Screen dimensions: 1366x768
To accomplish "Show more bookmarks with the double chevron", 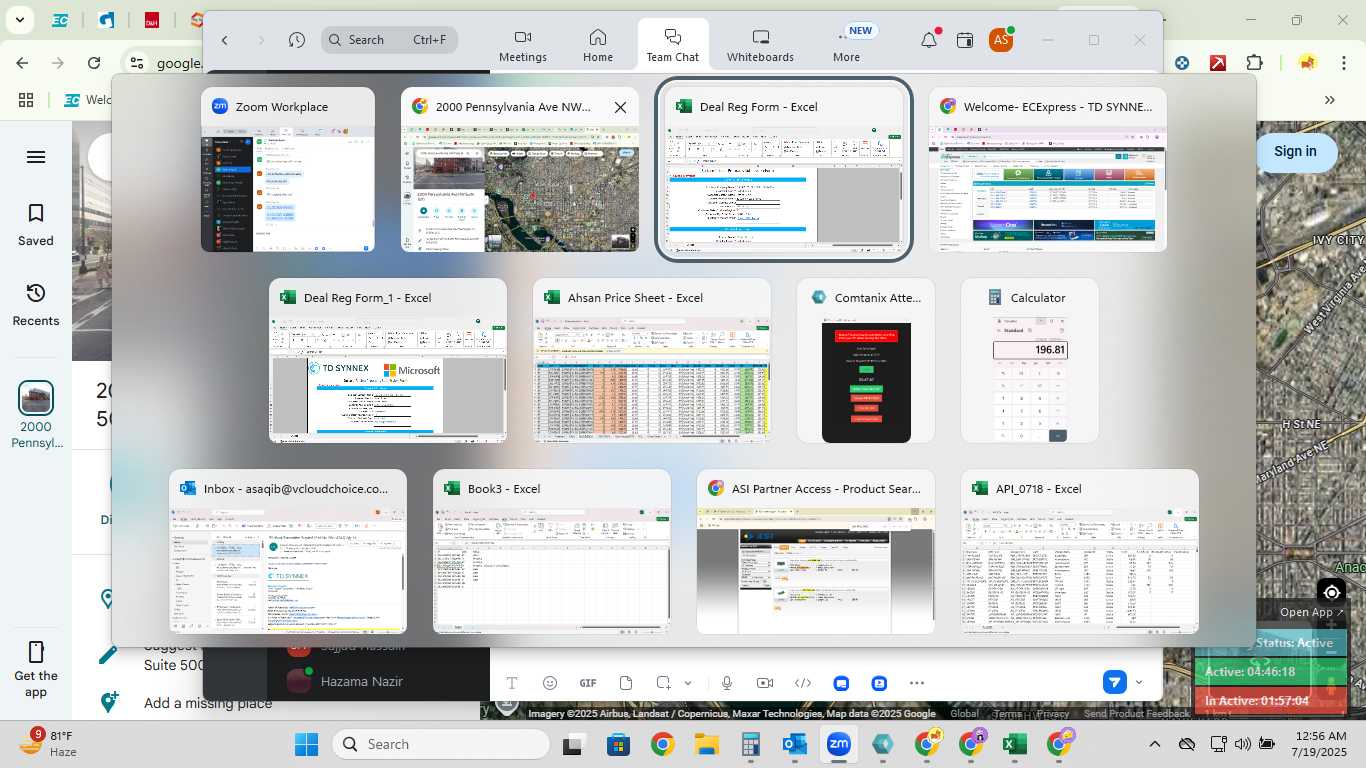I will (1330, 100).
